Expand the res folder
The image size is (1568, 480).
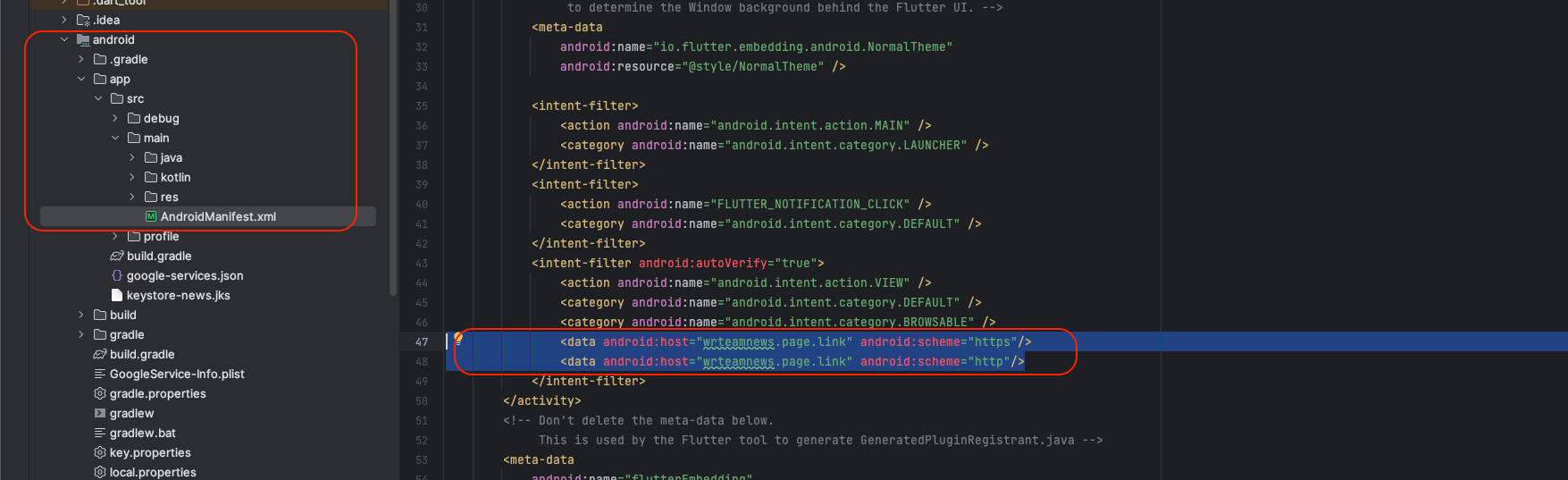[x=132, y=198]
